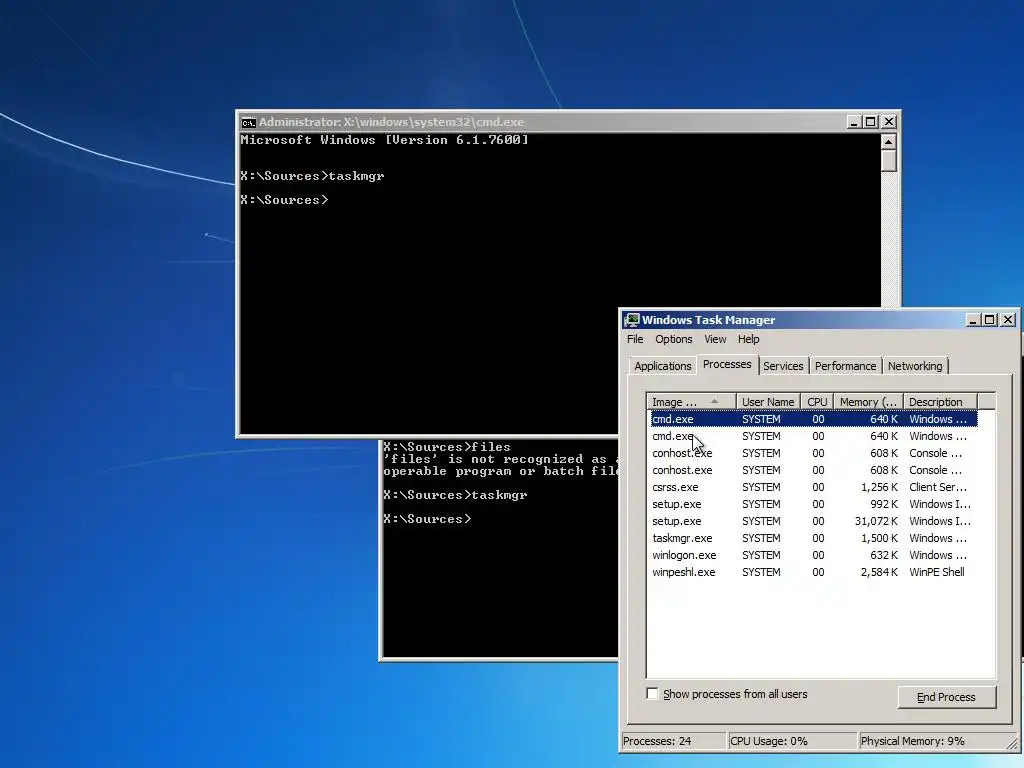Sort processes by Memory column header
1024x768 pixels.
click(x=868, y=402)
